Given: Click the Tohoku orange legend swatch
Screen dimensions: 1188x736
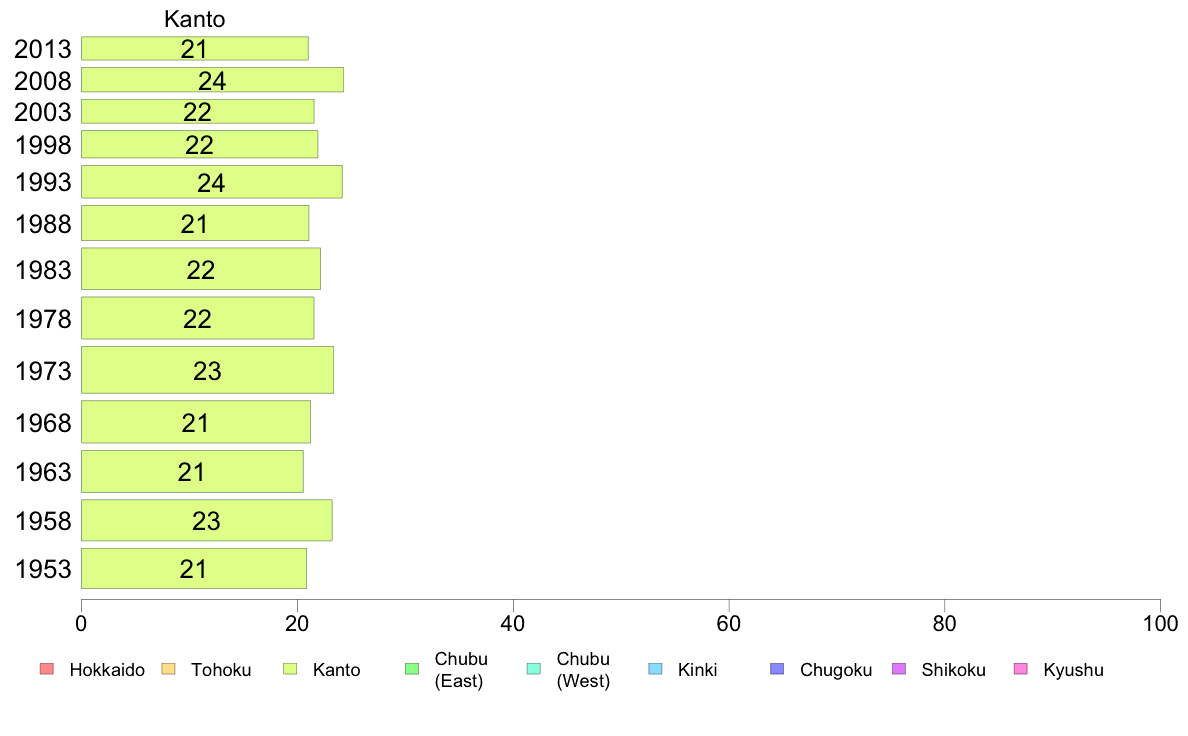Looking at the screenshot, I should pyautogui.click(x=168, y=669).
